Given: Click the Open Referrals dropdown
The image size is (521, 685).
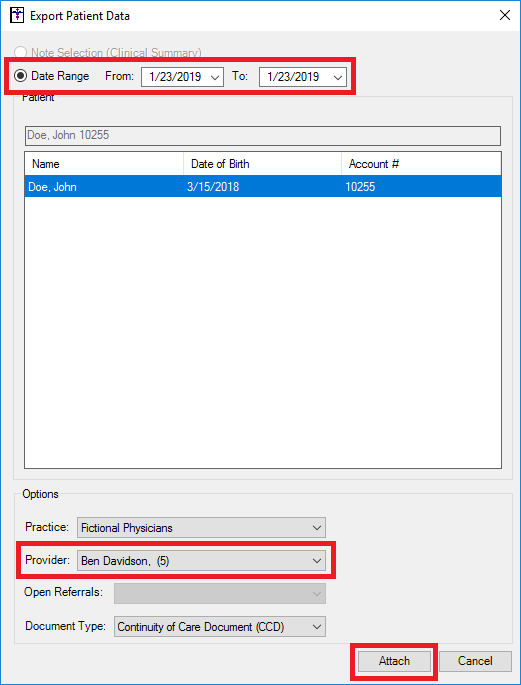Looking at the screenshot, I should pyautogui.click(x=220, y=593).
